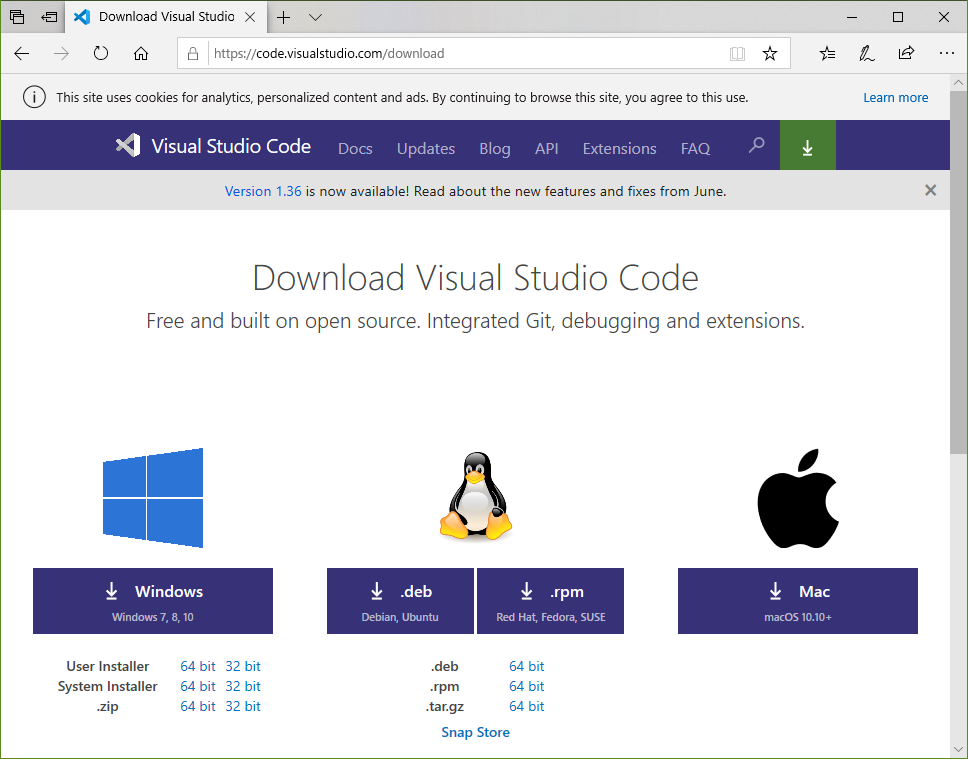This screenshot has height=759, width=968.
Task: Open the Share page icon
Action: [x=906, y=54]
